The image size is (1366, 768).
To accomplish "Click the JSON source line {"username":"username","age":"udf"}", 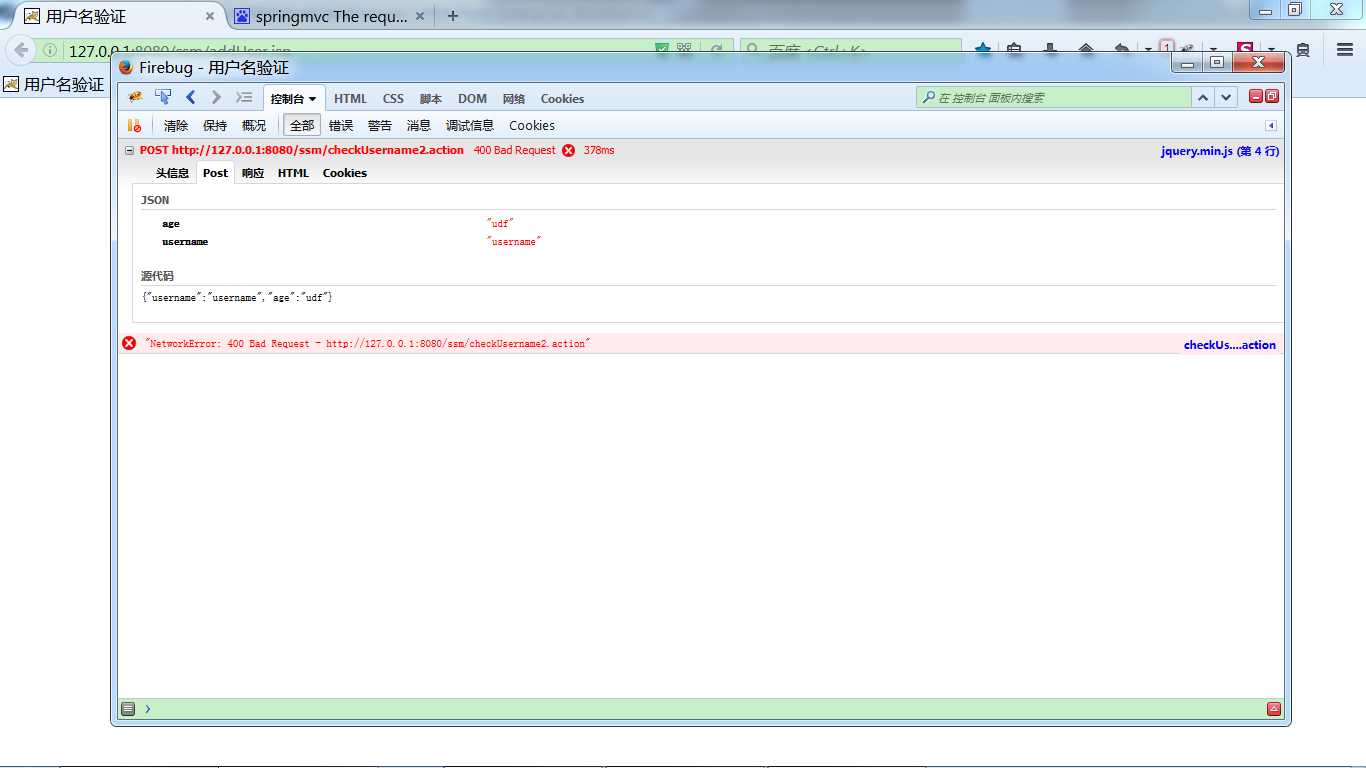I will pos(238,298).
